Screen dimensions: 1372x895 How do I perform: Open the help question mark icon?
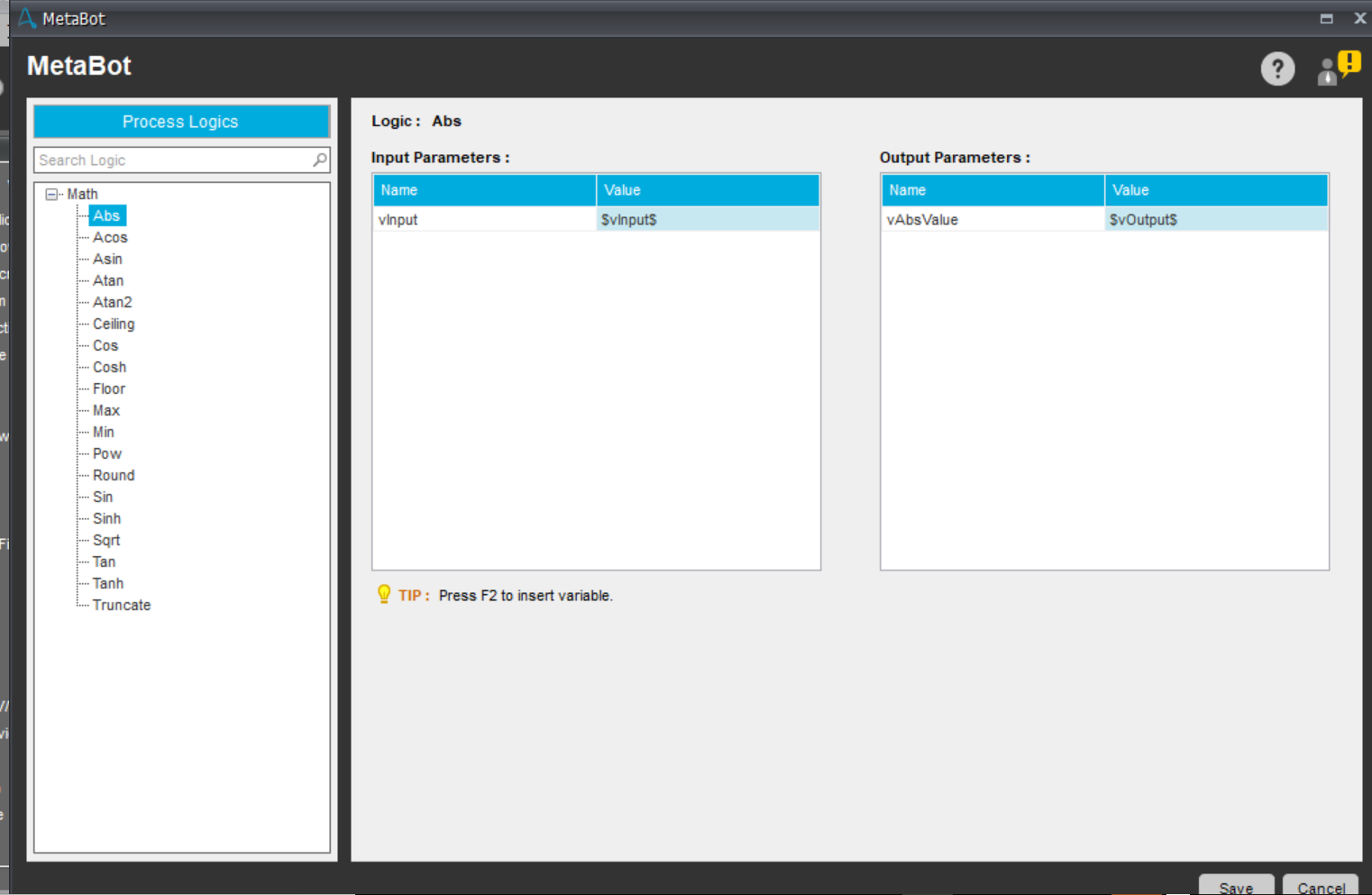tap(1277, 68)
